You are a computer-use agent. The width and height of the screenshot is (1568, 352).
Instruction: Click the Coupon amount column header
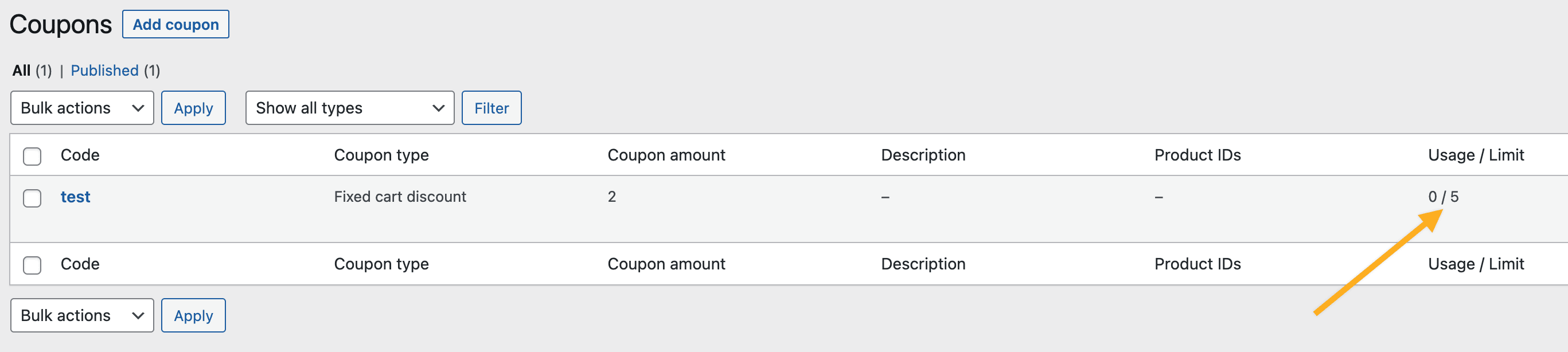pos(666,155)
